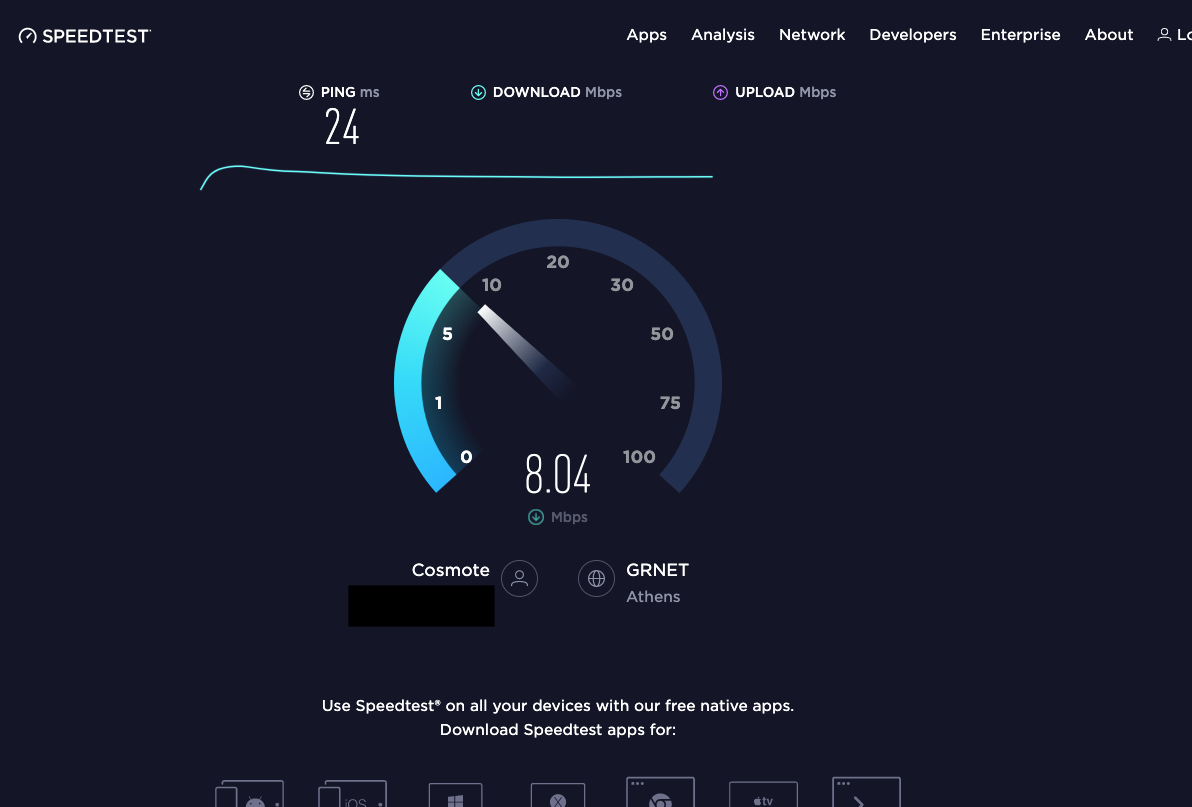Click the user login icon
The image size is (1192, 807).
coord(1164,35)
